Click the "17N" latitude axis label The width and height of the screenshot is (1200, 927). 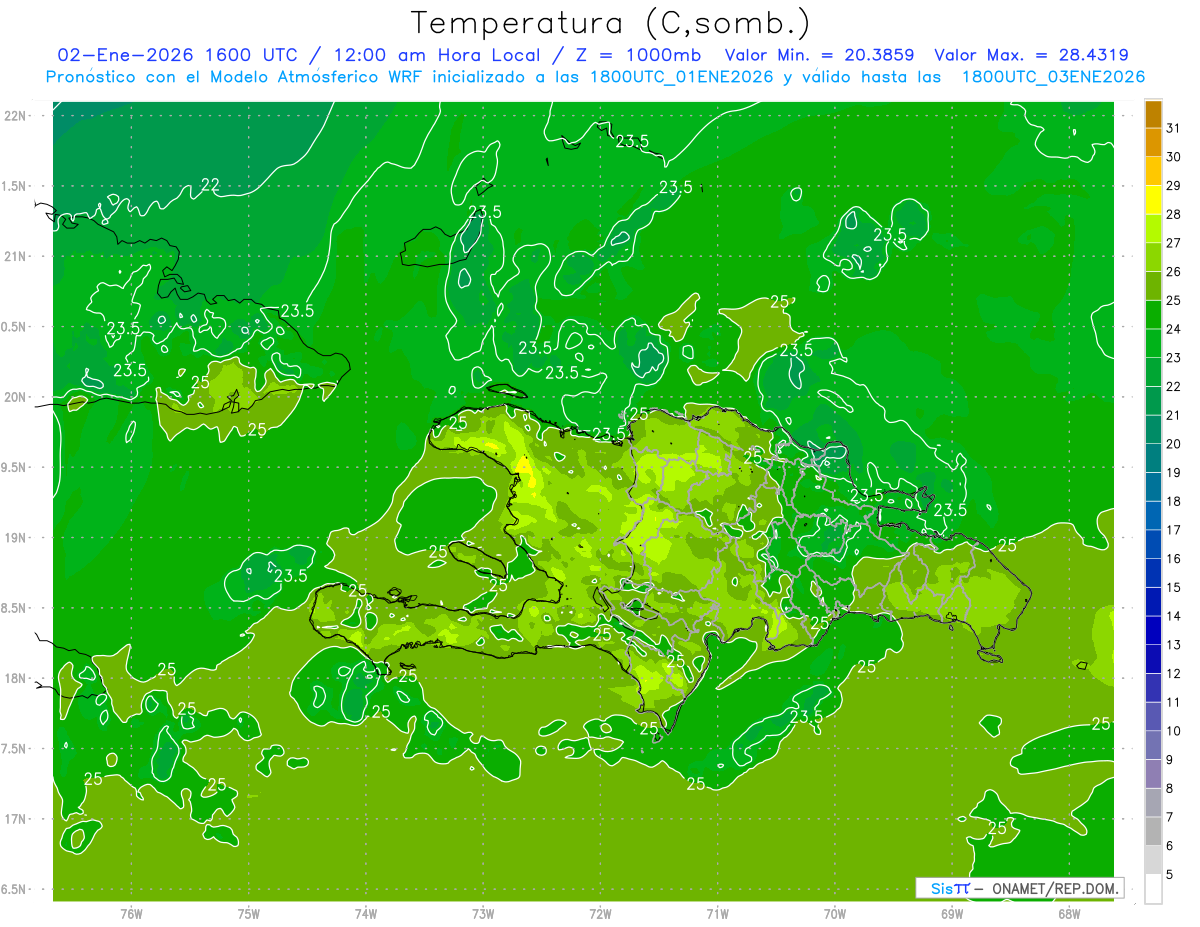[15, 819]
